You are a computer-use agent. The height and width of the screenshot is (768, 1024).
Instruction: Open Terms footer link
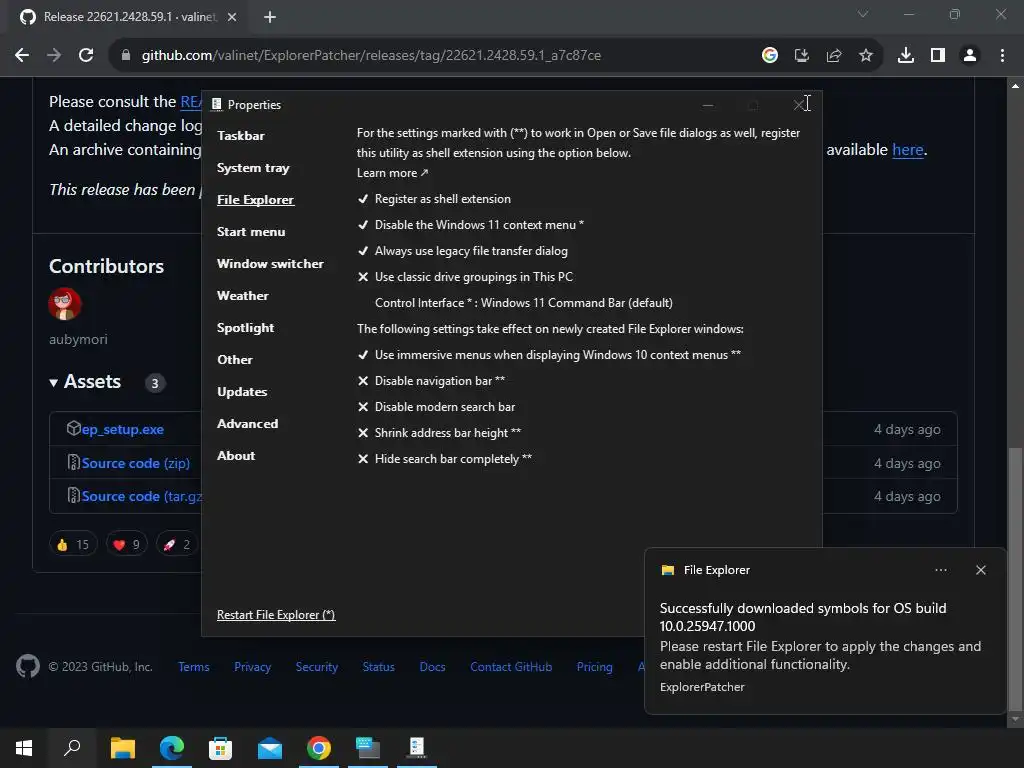(194, 667)
